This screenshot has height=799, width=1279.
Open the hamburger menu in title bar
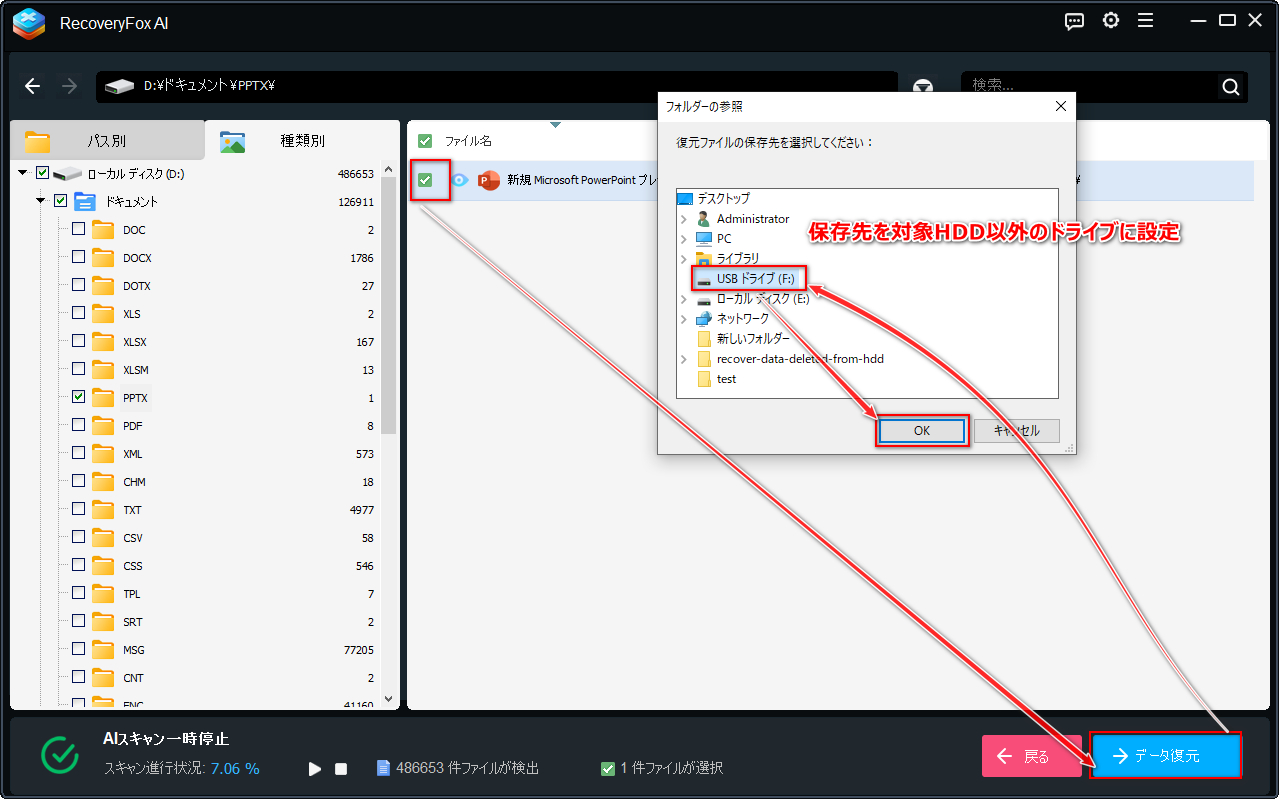point(1146,21)
